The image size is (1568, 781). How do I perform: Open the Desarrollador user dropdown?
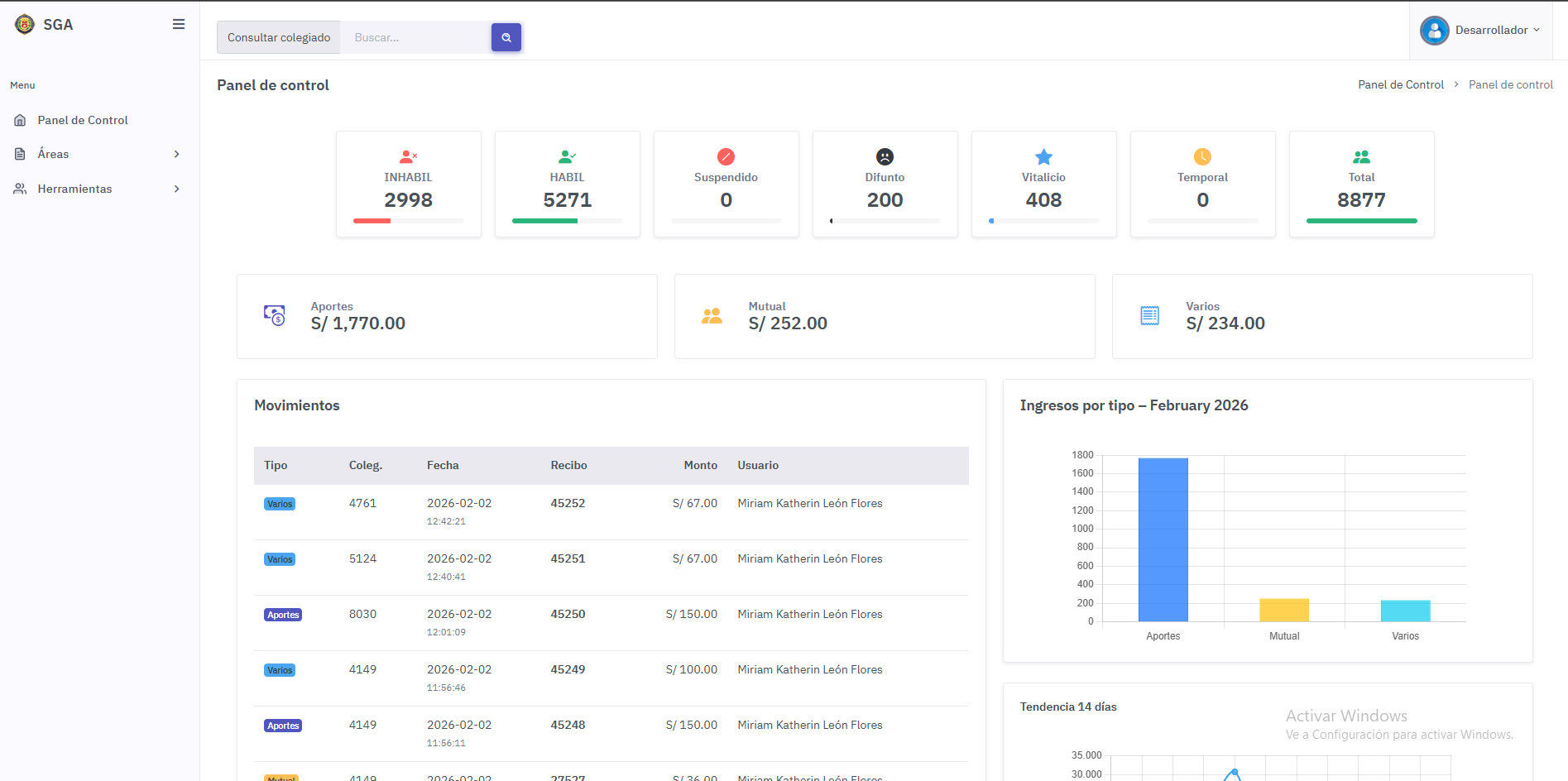pos(1480,31)
